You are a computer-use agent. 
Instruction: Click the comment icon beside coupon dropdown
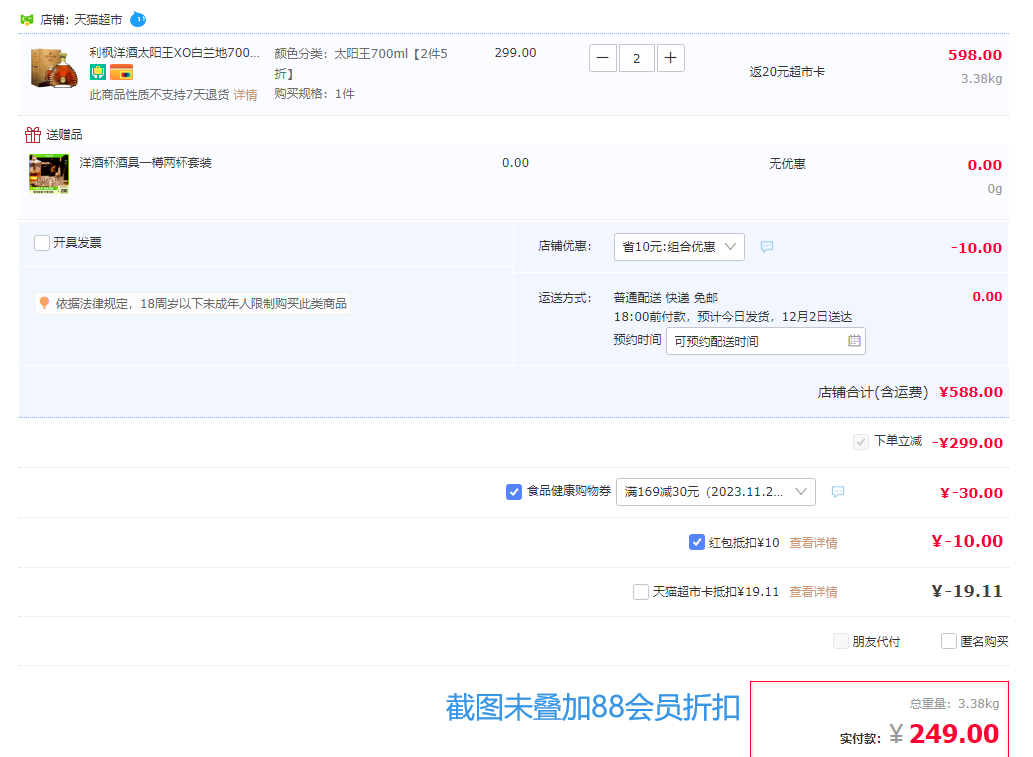click(x=838, y=491)
